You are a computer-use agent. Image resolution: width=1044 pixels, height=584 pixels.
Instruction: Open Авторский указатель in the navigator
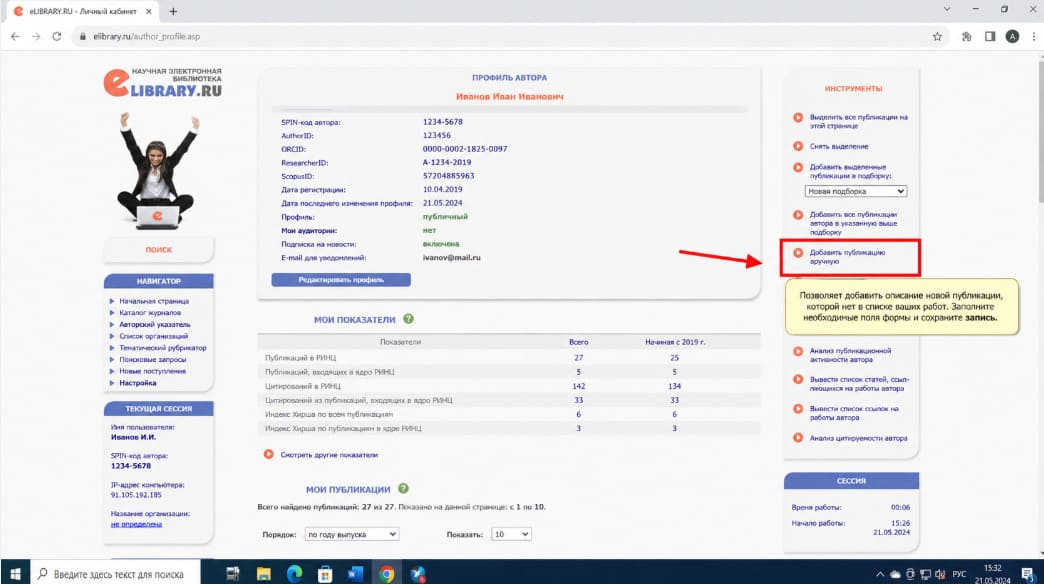pos(154,324)
